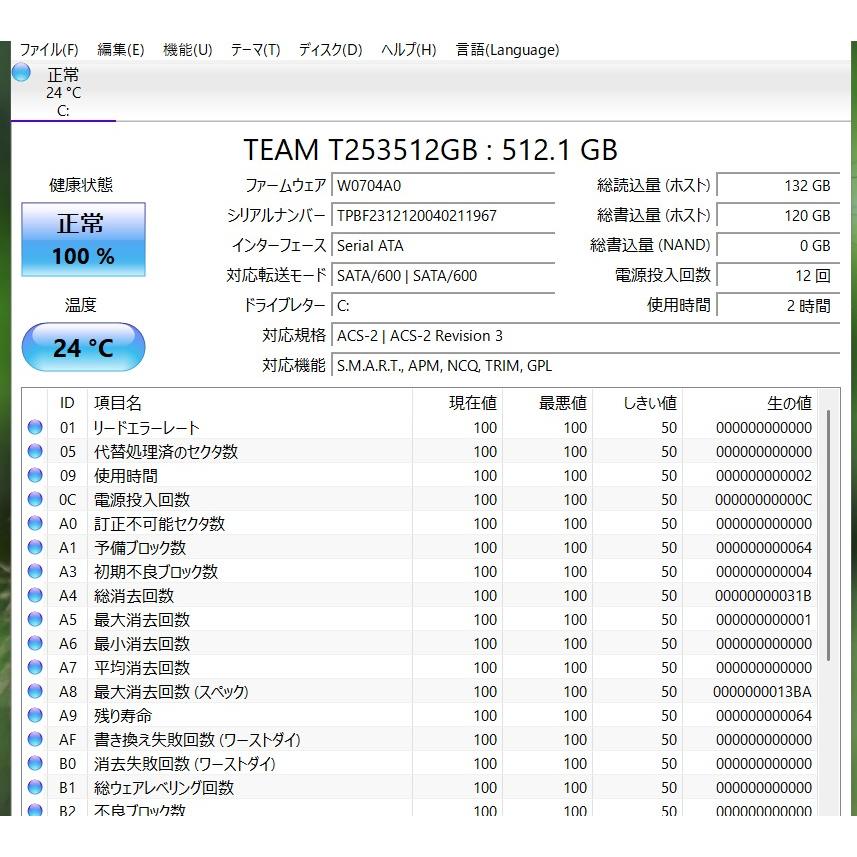Select the 電源投入回数 attribute name in the S.M.A.R.T. list

tap(142, 500)
